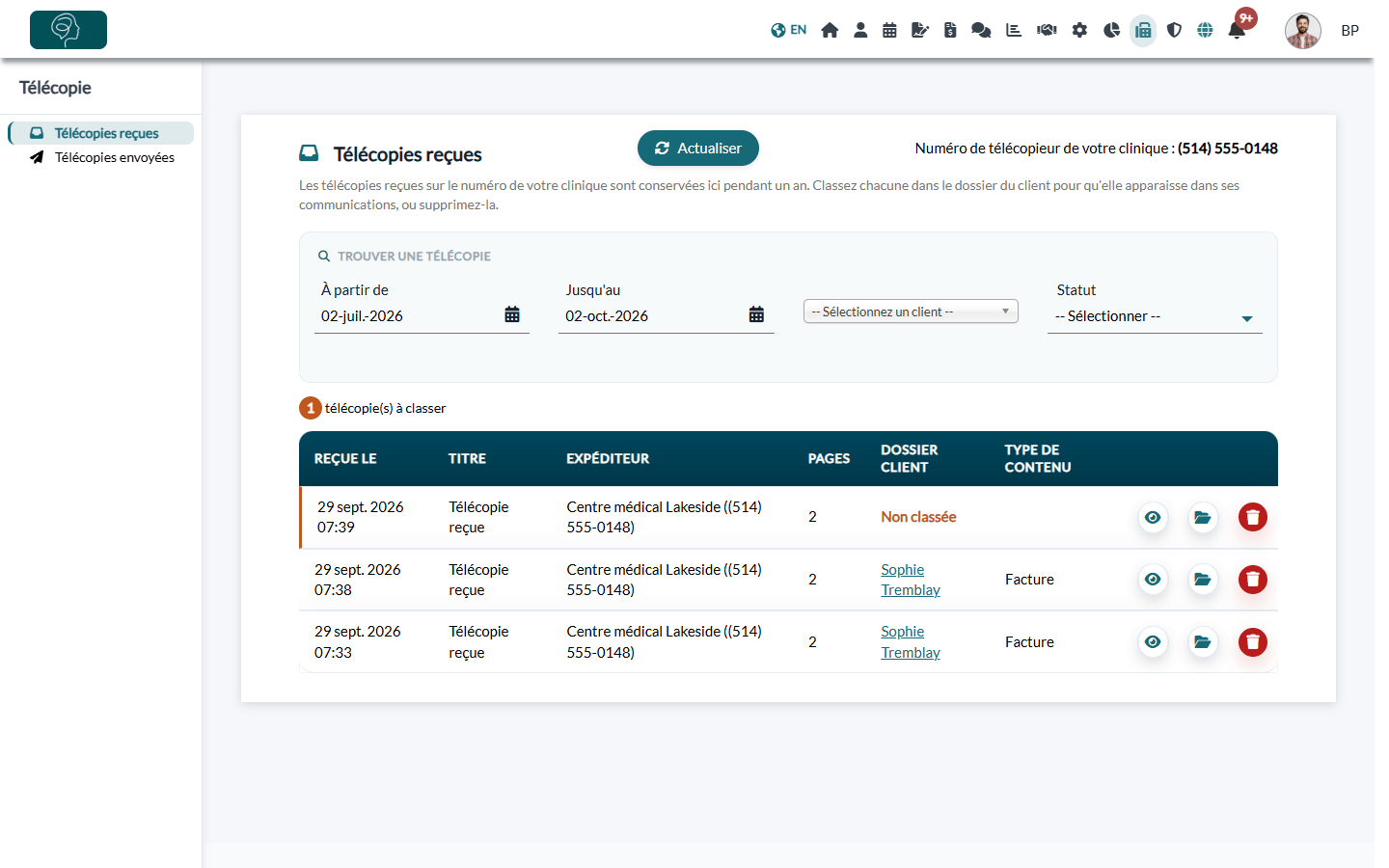
Task: Open the teal globe icon
Action: pos(1205,30)
